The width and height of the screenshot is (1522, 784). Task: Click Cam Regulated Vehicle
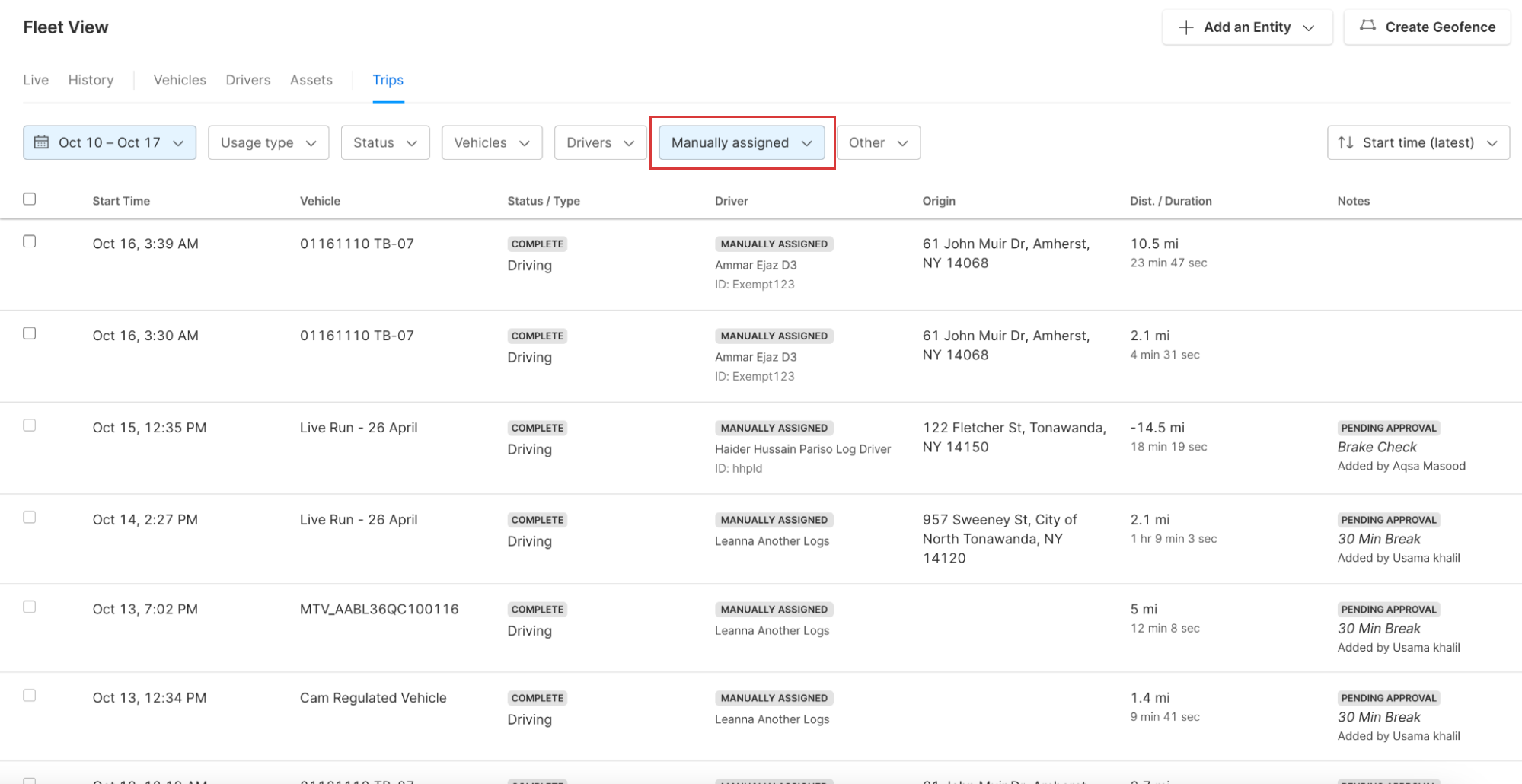373,698
